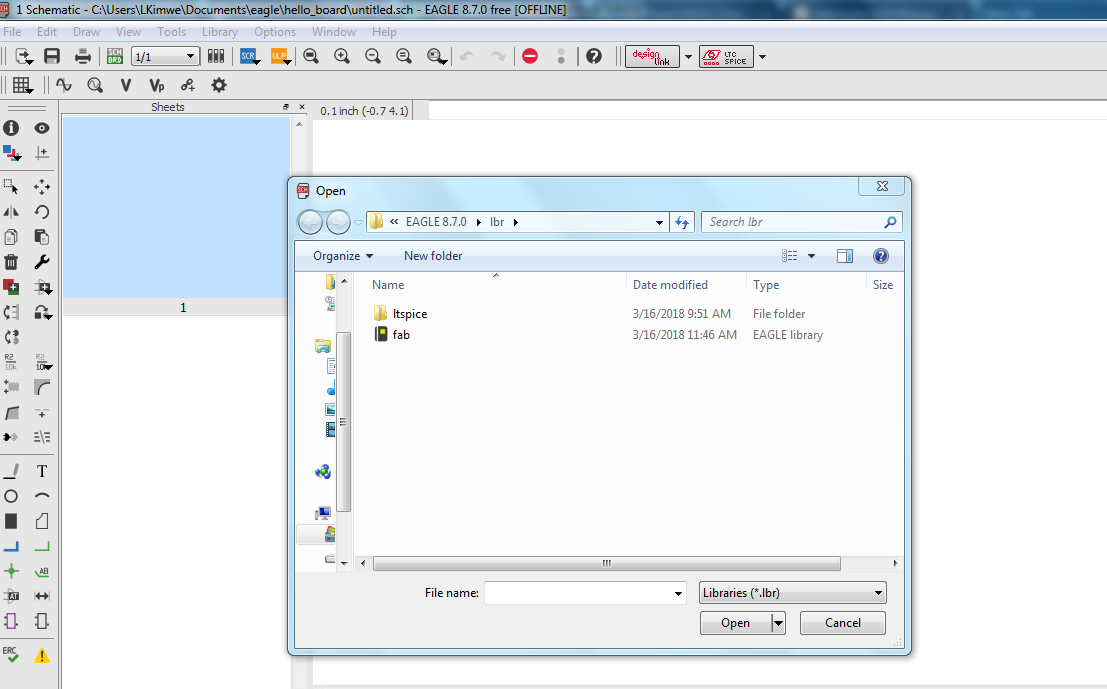Click the Cancel button
The image size is (1107, 689).
click(x=842, y=623)
